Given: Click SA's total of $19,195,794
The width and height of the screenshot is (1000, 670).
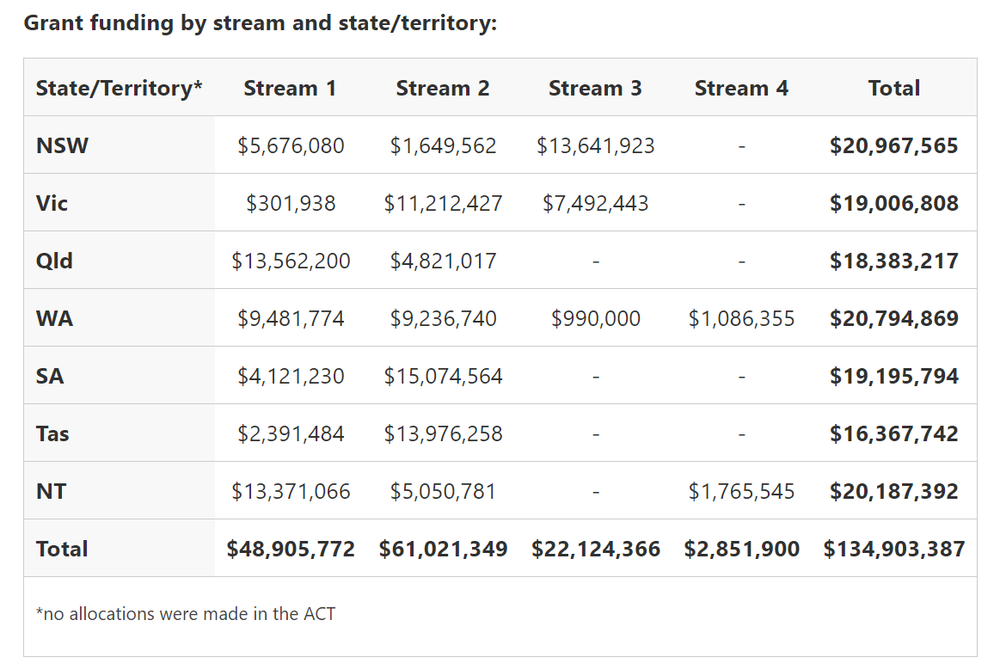Looking at the screenshot, I should point(894,376).
